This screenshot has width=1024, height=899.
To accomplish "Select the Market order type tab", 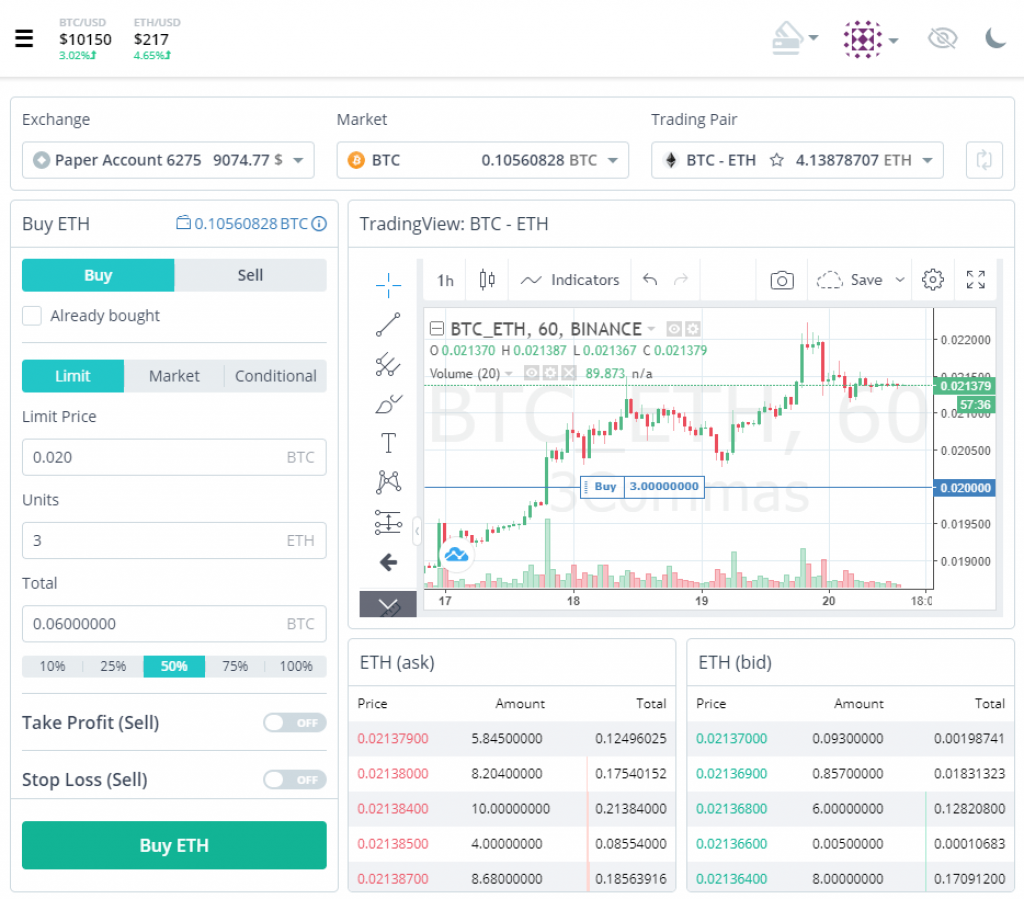I will tap(174, 376).
